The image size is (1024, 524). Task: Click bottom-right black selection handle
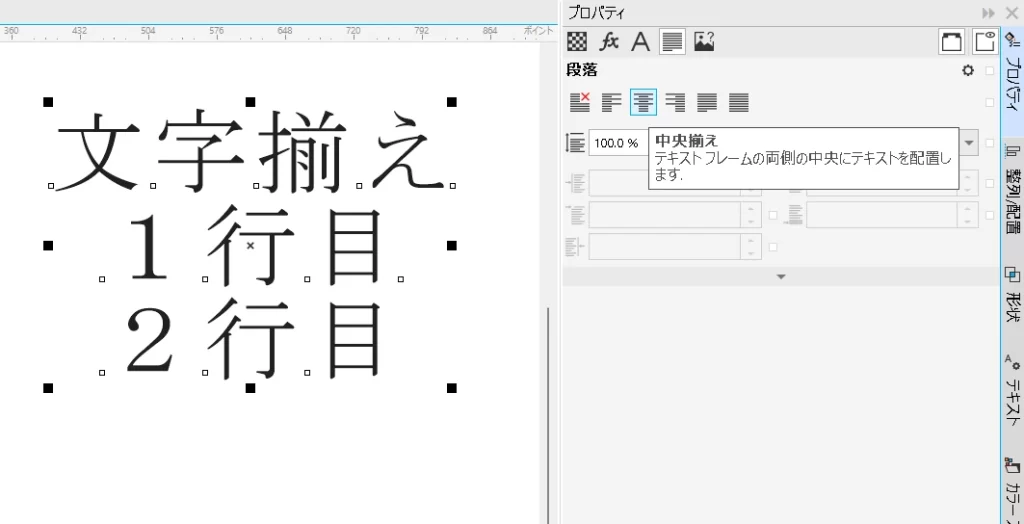pos(451,388)
